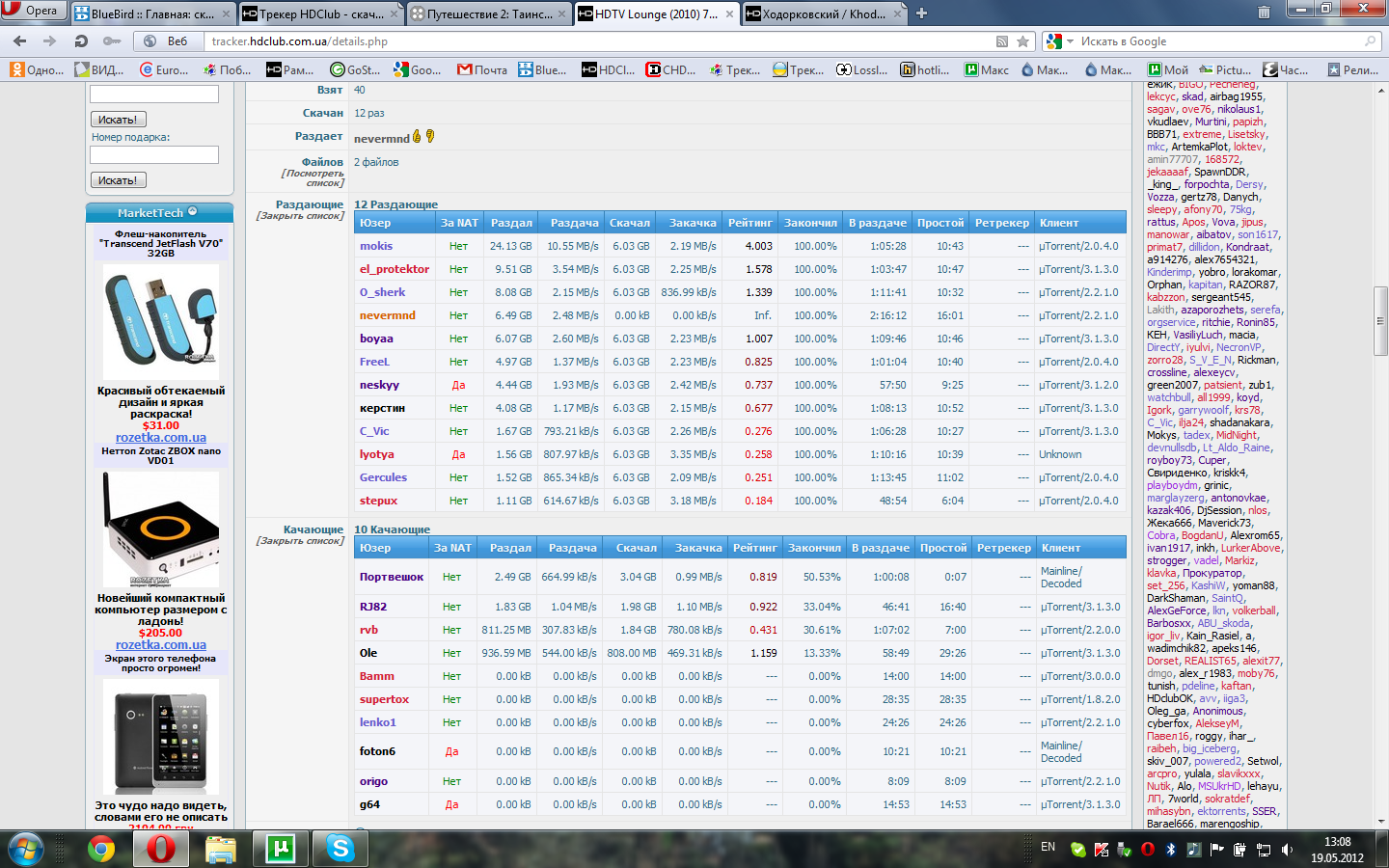Open the Transcend JetFlash USB drive image

[x=161, y=323]
